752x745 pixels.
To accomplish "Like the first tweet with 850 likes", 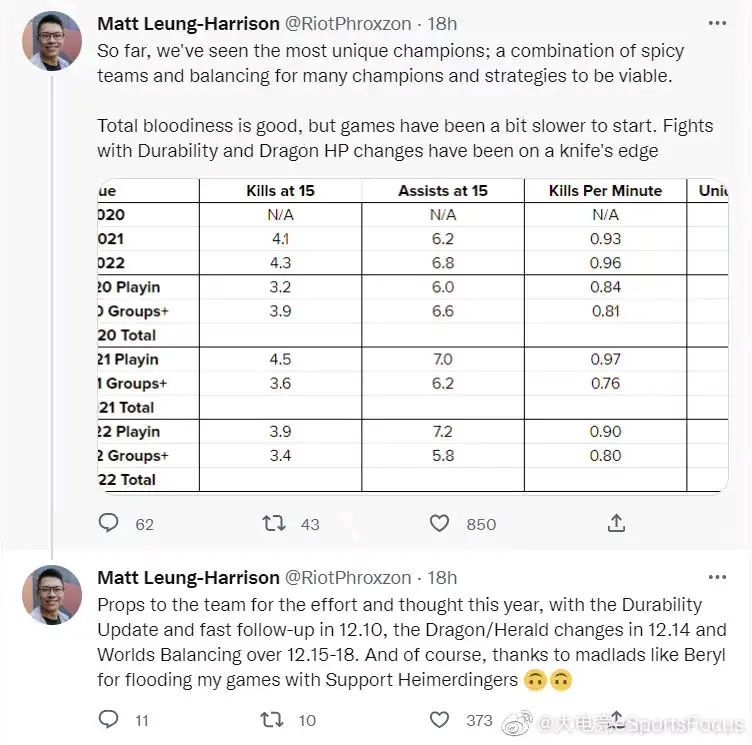I will tap(439, 523).
